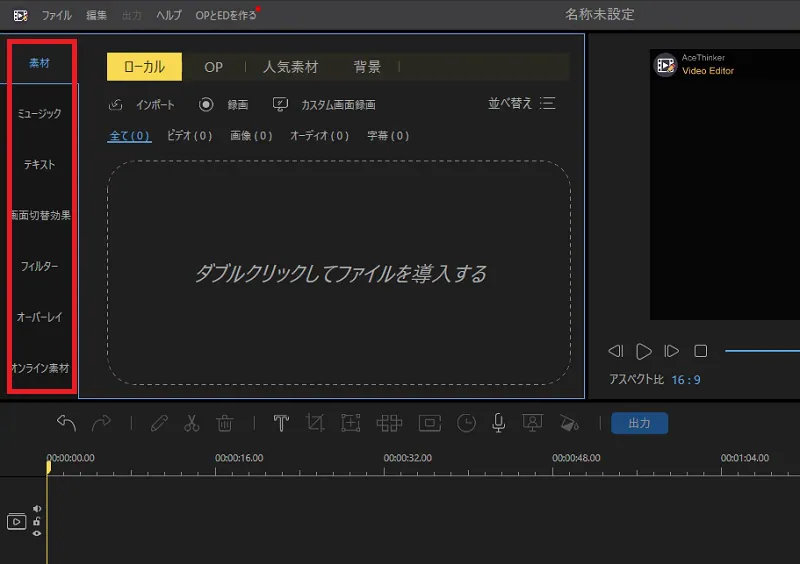Open the duration clock tool

(x=466, y=423)
